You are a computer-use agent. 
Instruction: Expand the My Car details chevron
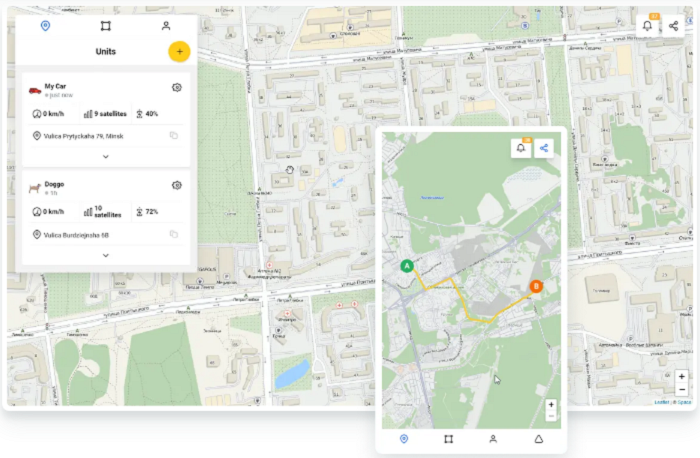[106, 156]
